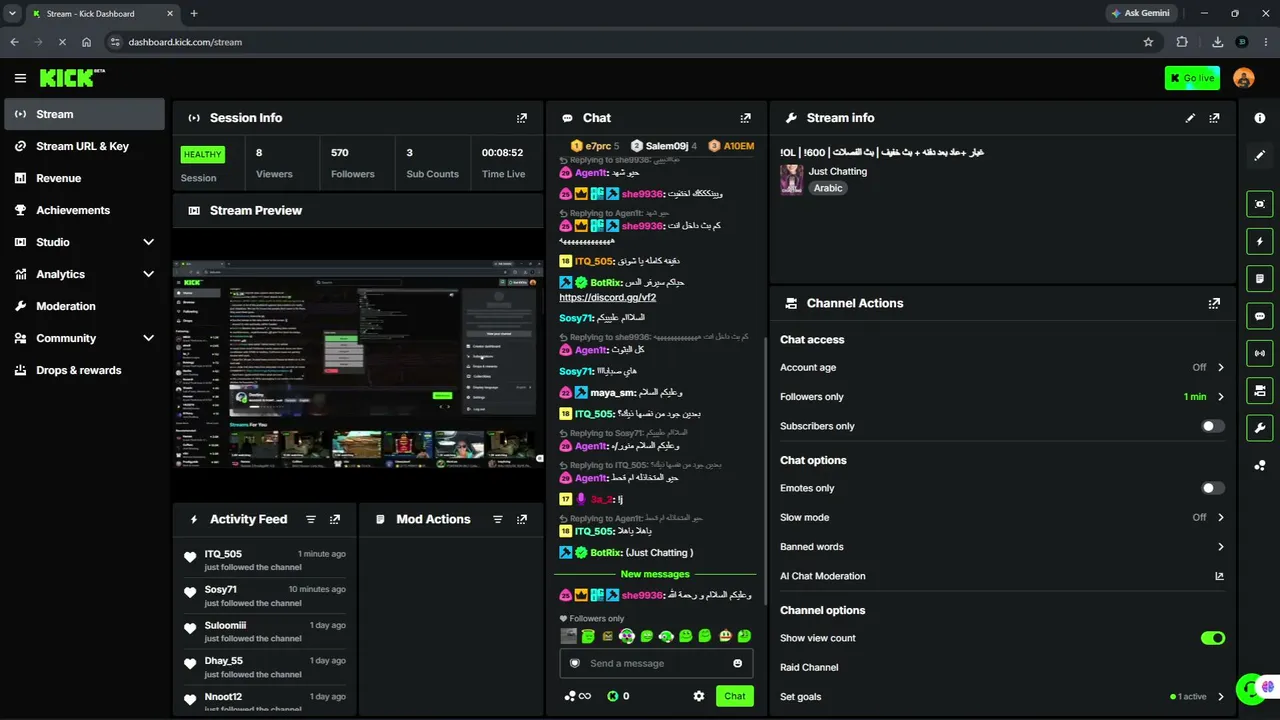The width and height of the screenshot is (1280, 720).
Task: Open the profile avatar menu
Action: coord(1244,78)
